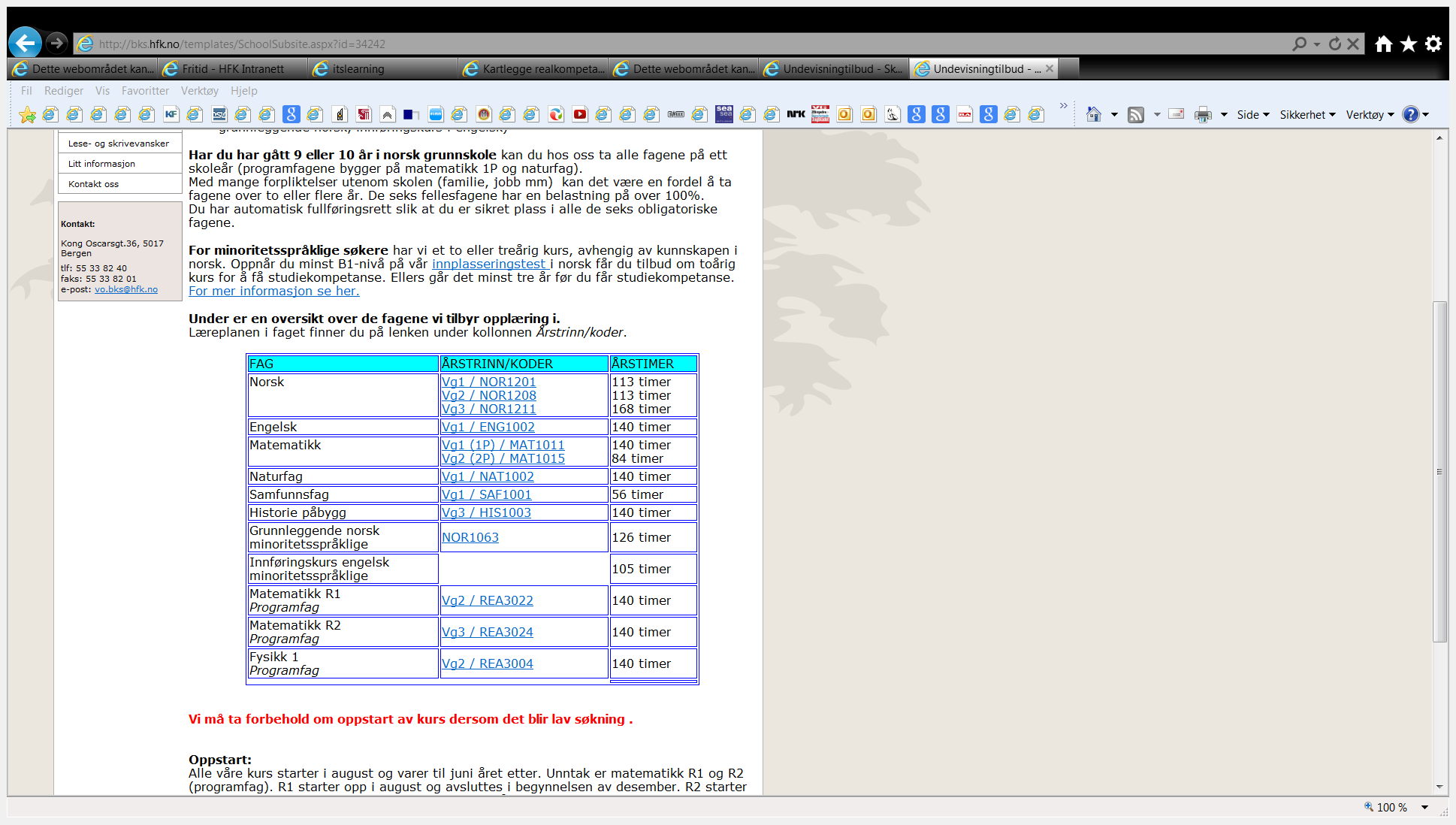This screenshot has width=1456, height=825.
Task: Open the NRK bookmark icon
Action: [x=796, y=114]
